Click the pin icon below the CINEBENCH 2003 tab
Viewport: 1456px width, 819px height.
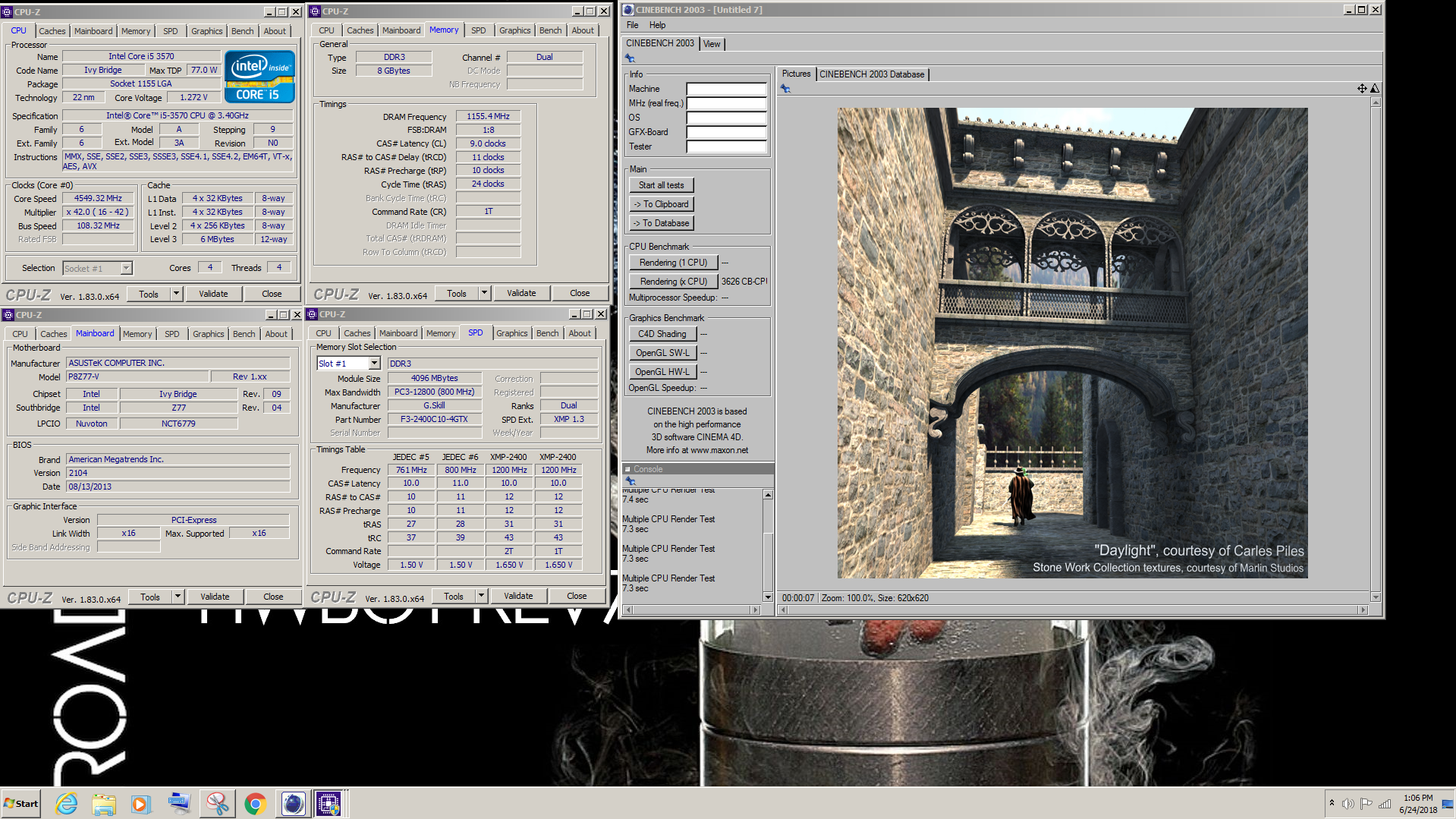(x=630, y=58)
